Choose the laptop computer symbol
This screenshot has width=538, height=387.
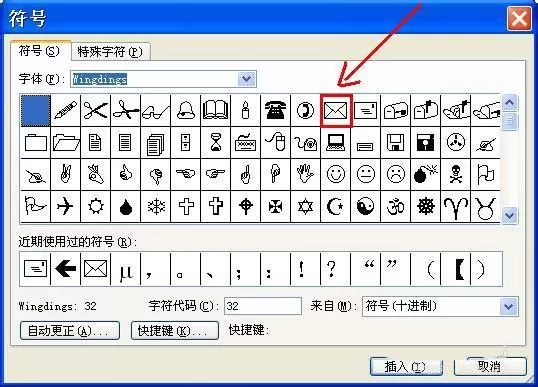pyautogui.click(x=336, y=142)
